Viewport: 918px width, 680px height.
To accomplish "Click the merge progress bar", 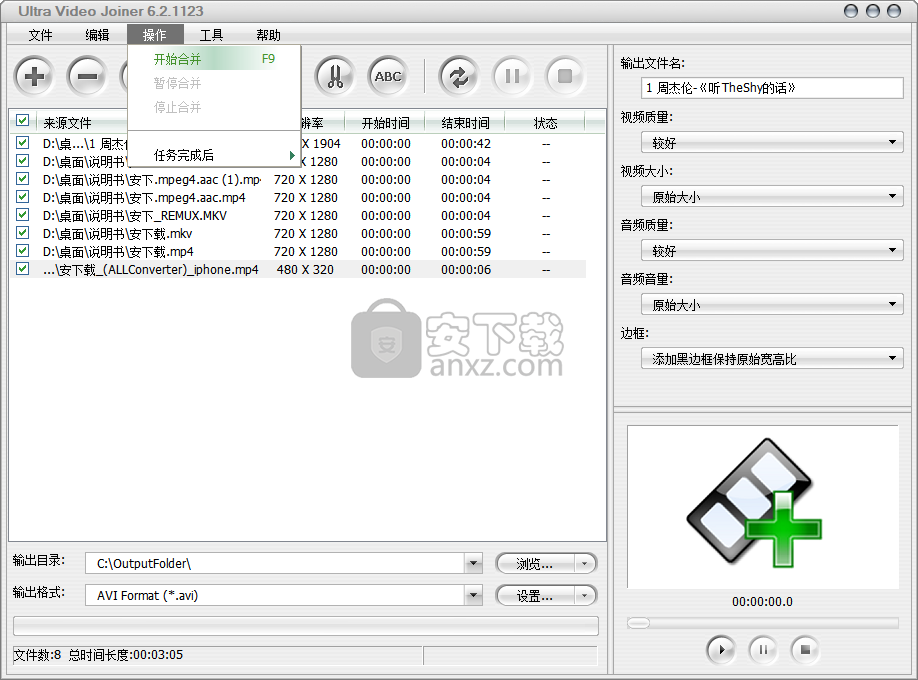I will click(306, 626).
